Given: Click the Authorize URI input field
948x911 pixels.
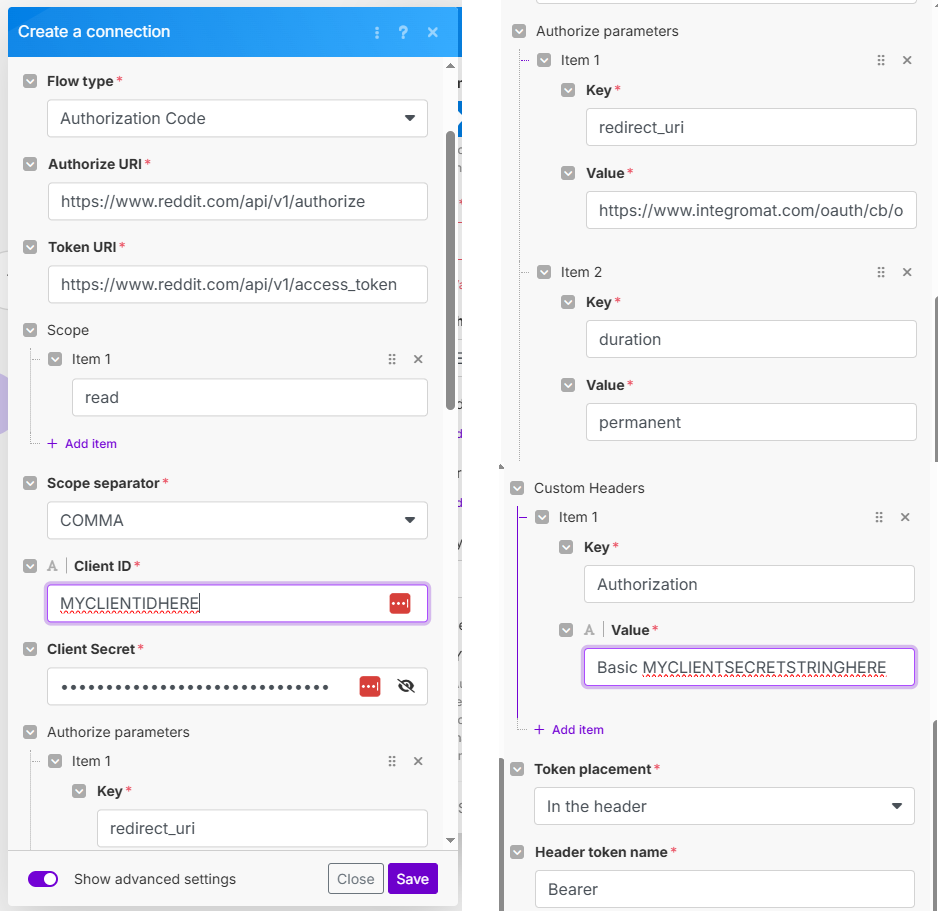Looking at the screenshot, I should (237, 201).
